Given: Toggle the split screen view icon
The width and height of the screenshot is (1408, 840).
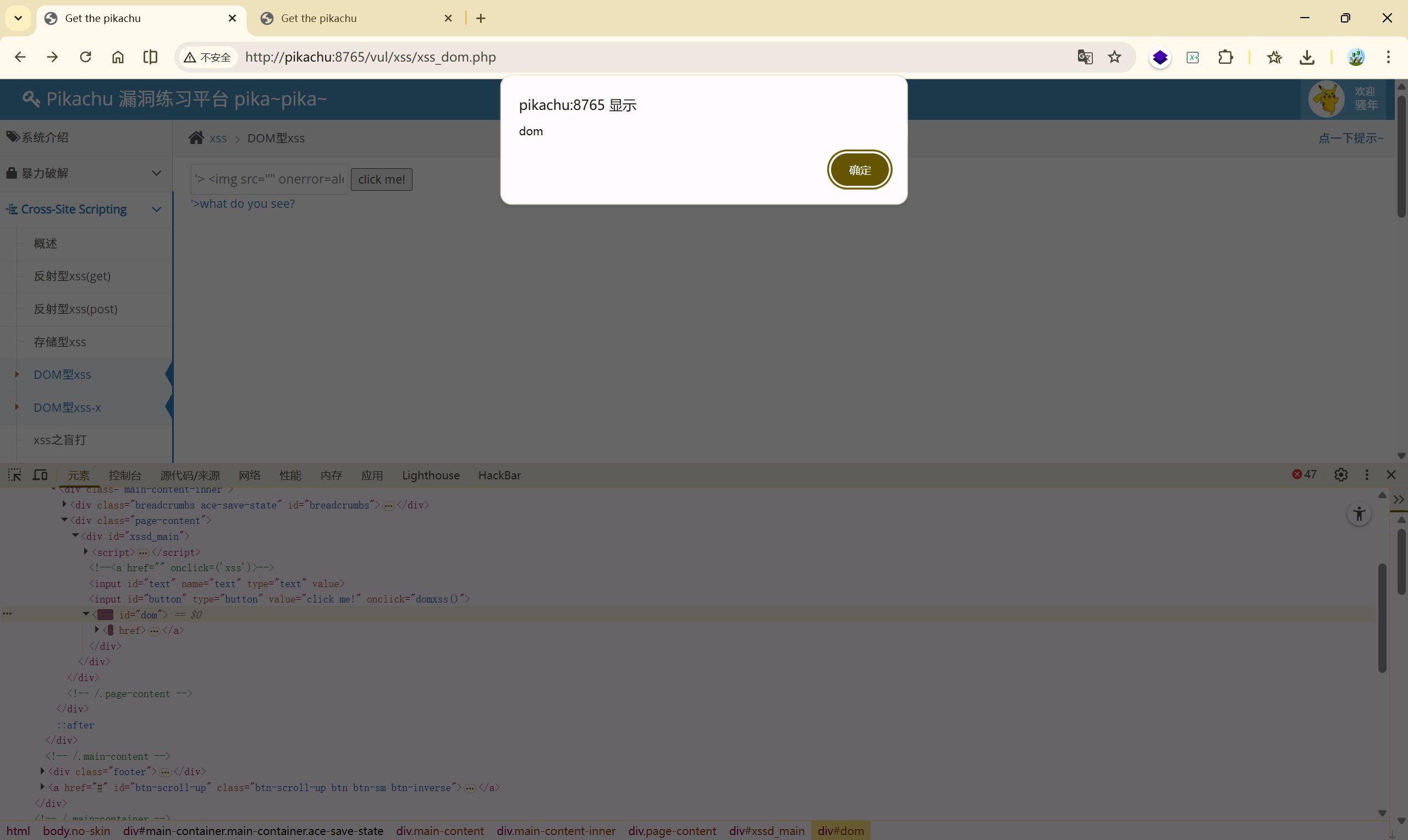Looking at the screenshot, I should click(150, 57).
